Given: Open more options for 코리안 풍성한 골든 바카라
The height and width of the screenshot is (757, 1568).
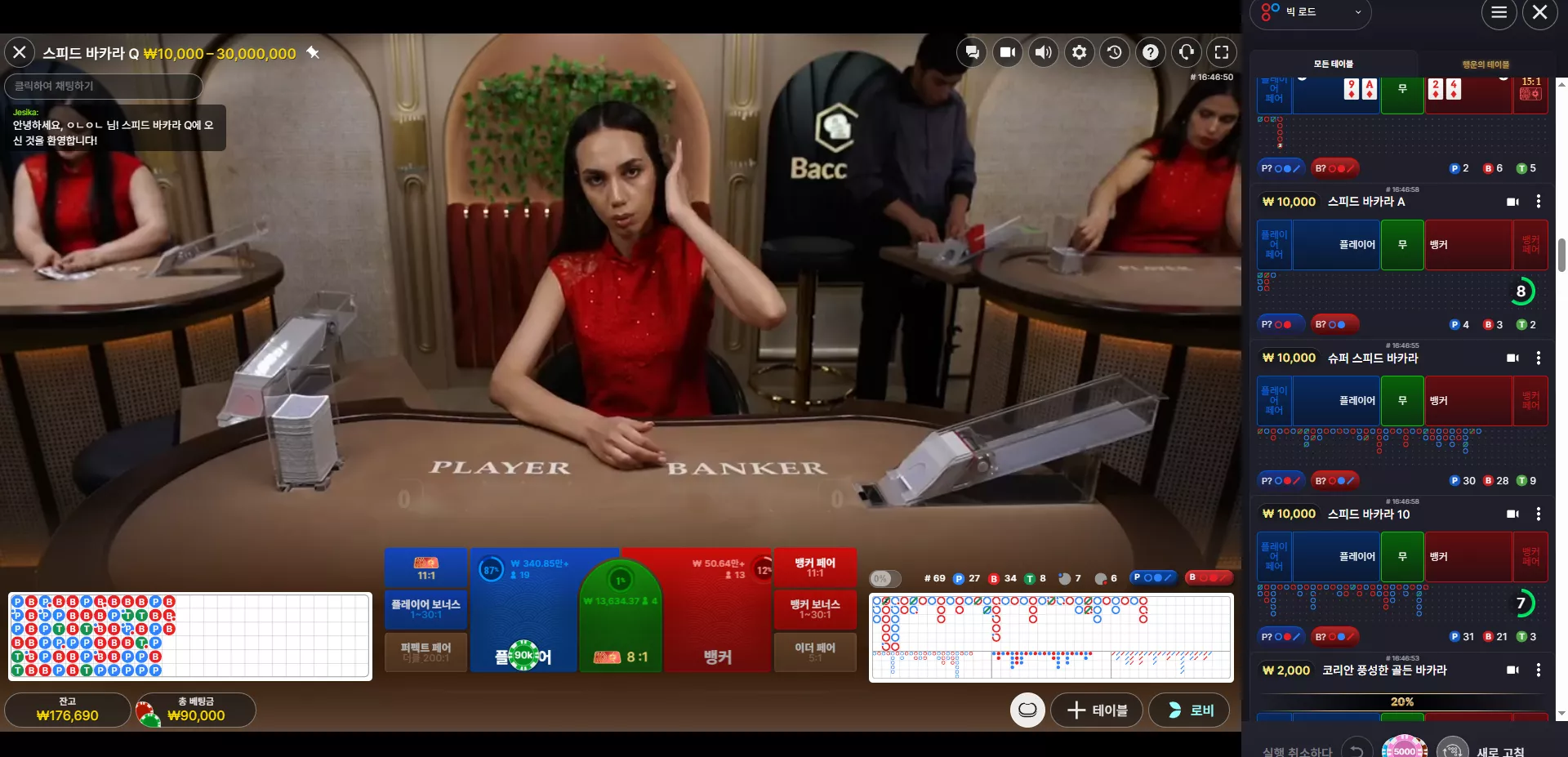Looking at the screenshot, I should coord(1539,670).
